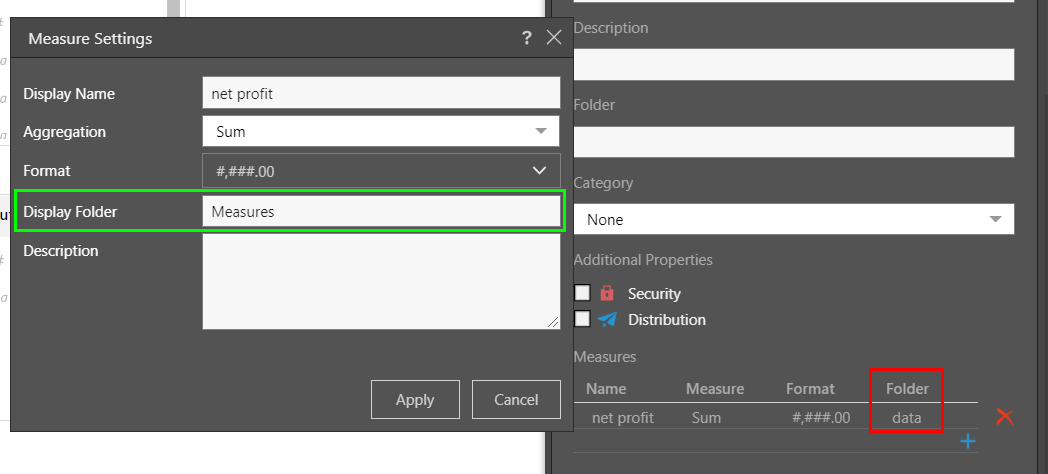
Task: Expand the Format dropdown in Measure Settings
Action: click(x=381, y=171)
